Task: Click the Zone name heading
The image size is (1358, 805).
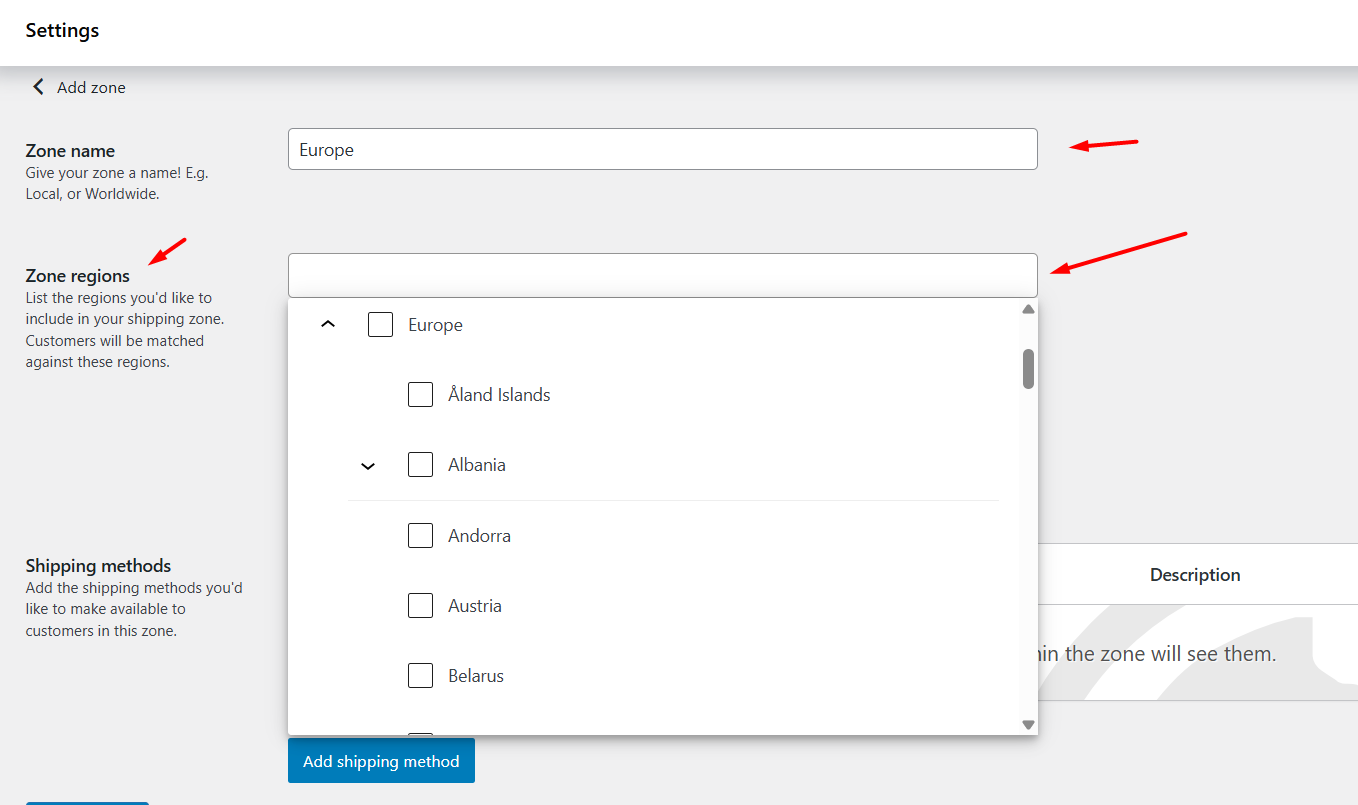Action: click(70, 151)
